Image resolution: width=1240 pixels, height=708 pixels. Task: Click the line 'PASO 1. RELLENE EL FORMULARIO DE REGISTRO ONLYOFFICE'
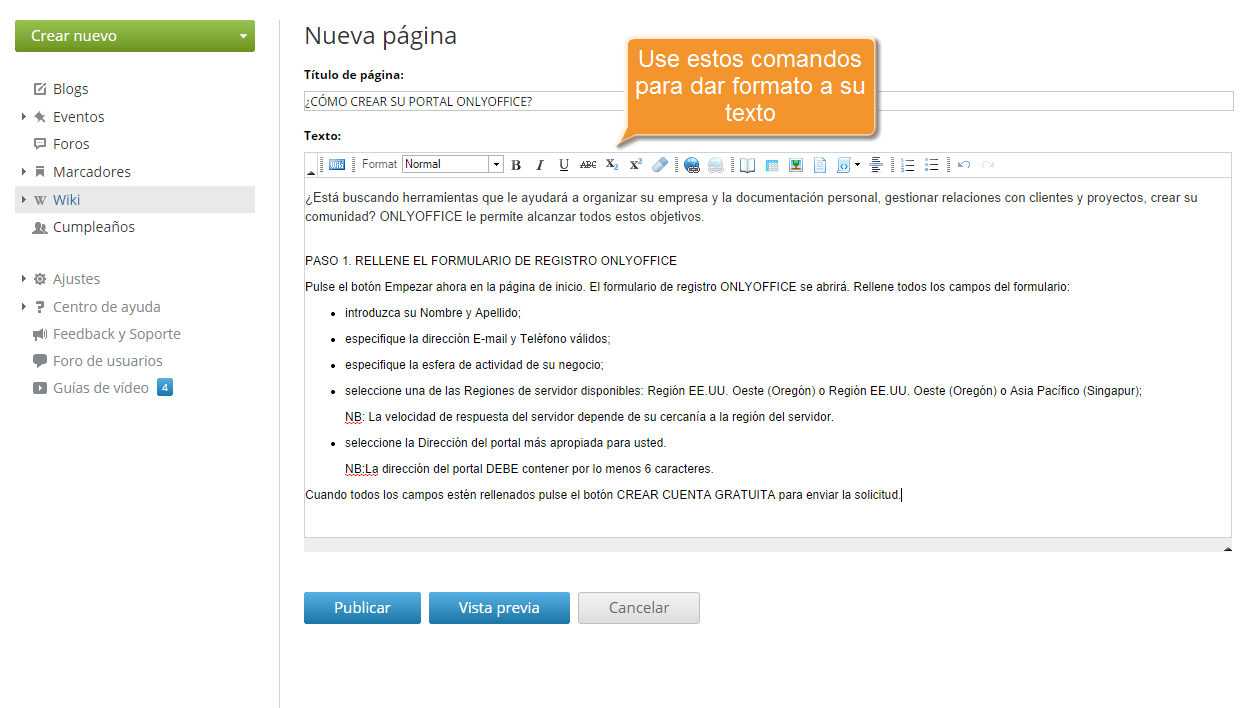tap(491, 261)
